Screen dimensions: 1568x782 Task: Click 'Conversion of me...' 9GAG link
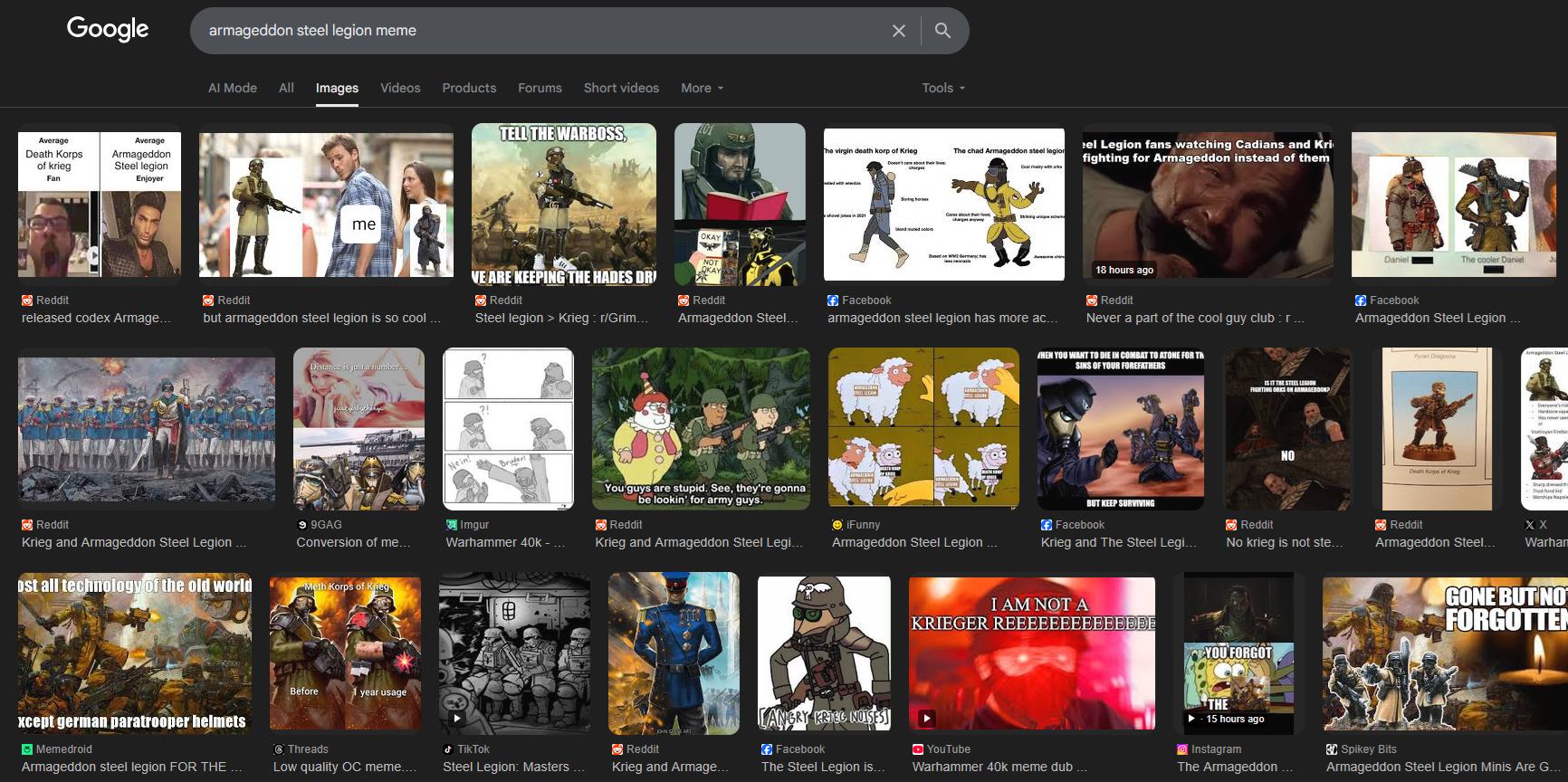[354, 542]
